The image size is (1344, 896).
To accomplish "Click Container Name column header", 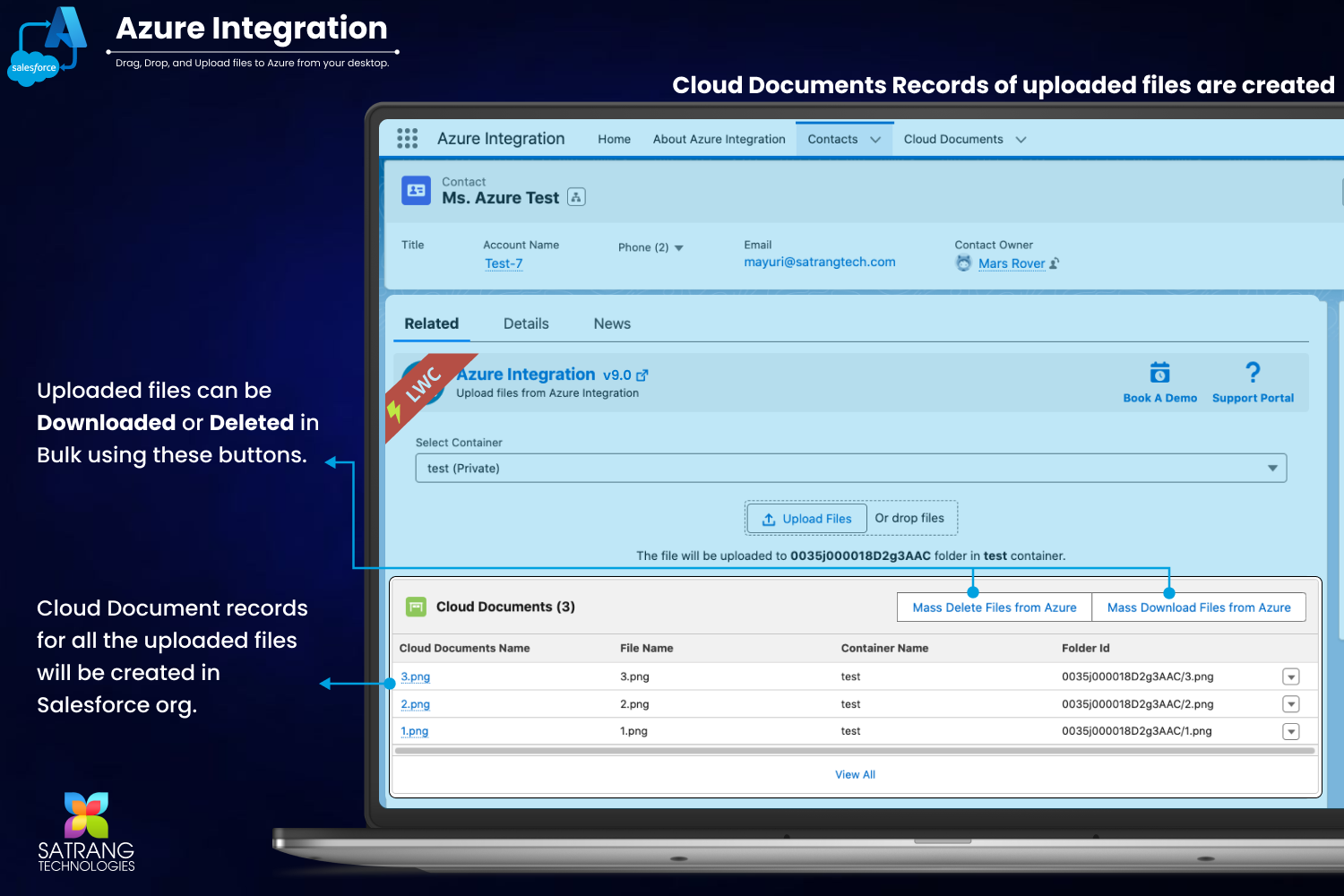I will (884, 648).
